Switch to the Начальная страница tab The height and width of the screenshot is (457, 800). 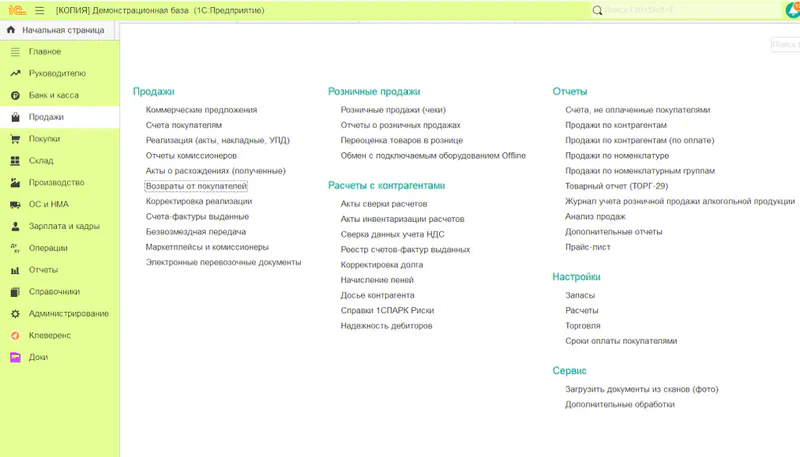62,30
